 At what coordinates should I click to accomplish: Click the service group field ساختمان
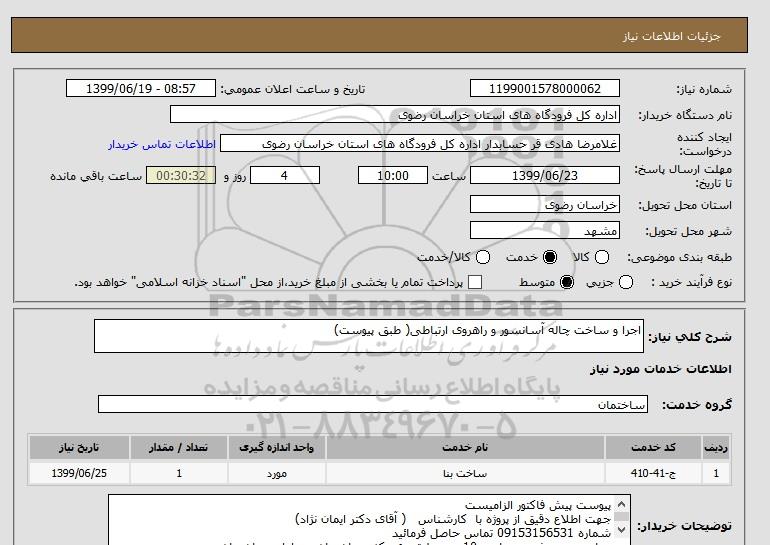click(373, 405)
